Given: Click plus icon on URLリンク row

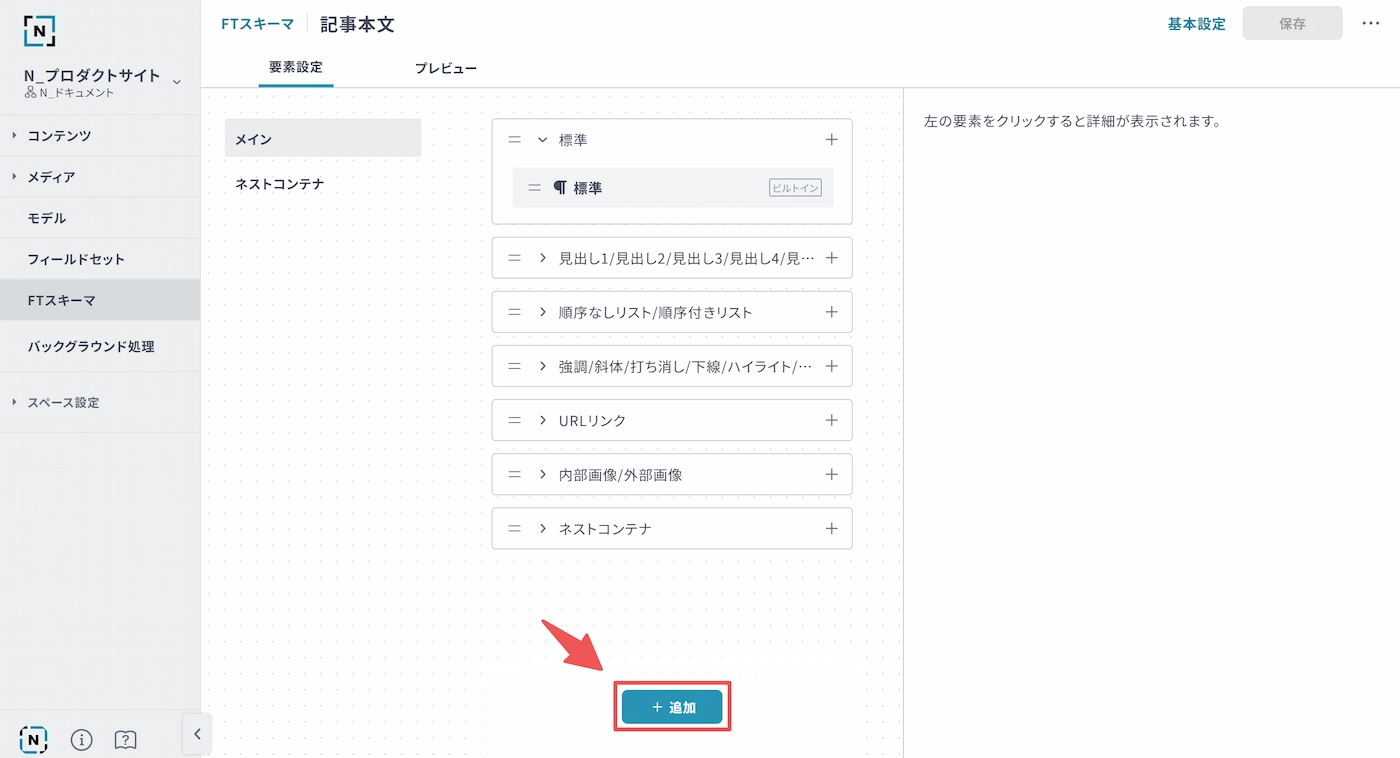Looking at the screenshot, I should coord(831,420).
